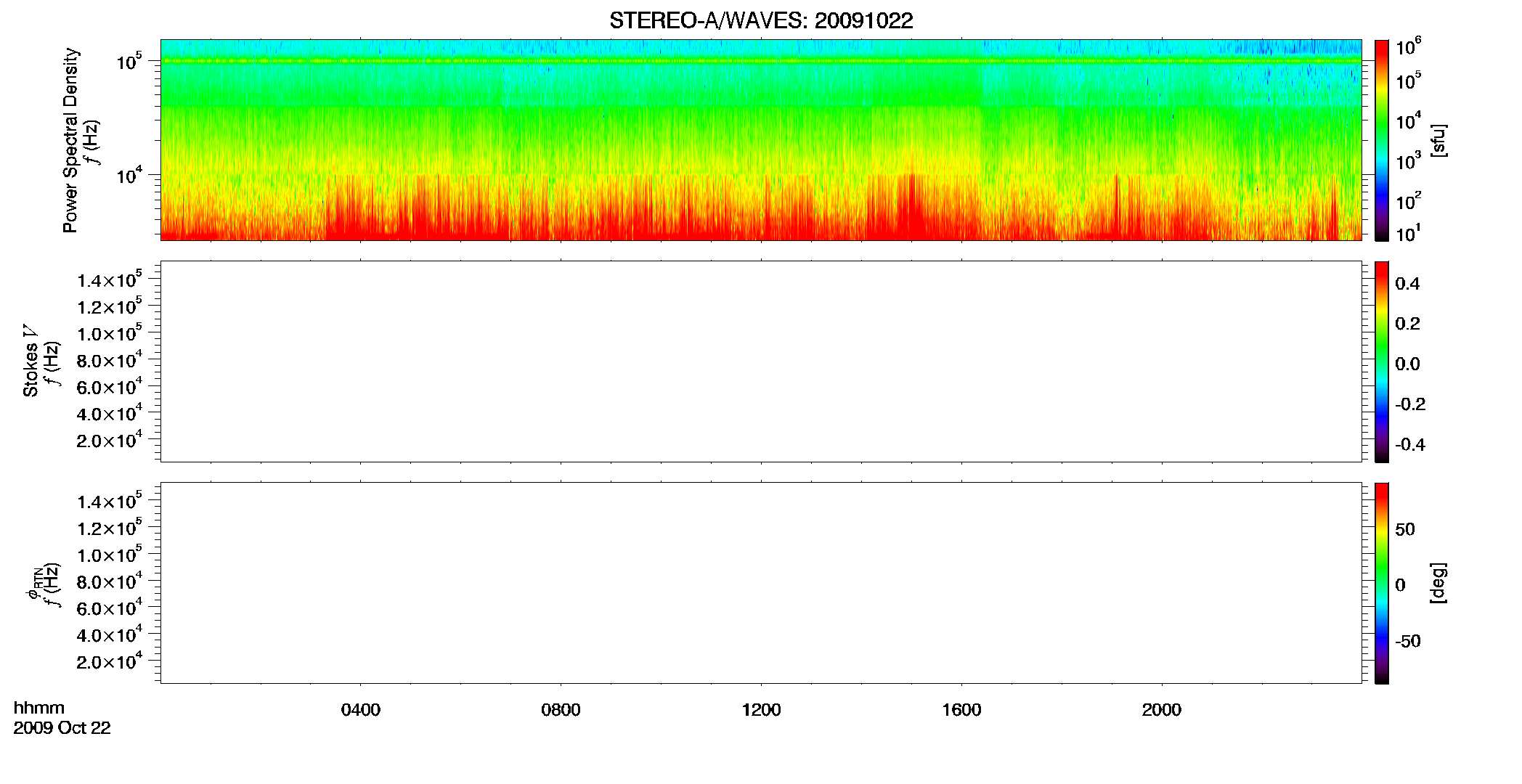Click the Stokes V axis title
1522x784 pixels.
[30, 361]
